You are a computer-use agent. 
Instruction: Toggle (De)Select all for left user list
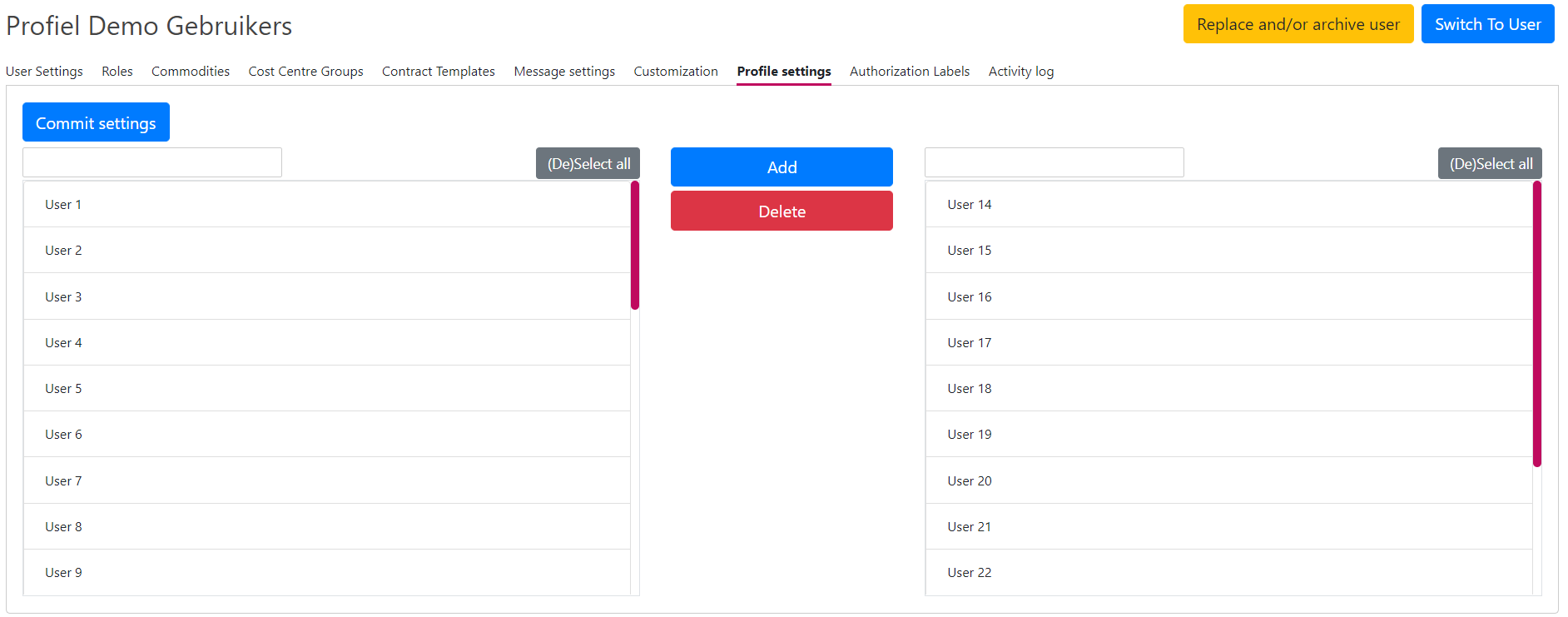point(588,163)
